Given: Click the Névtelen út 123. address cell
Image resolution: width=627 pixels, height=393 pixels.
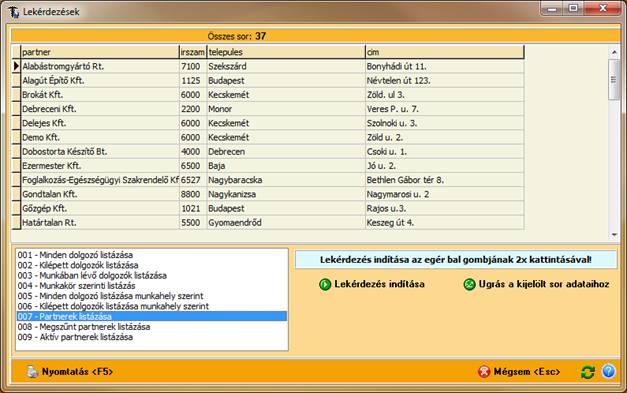Looking at the screenshot, I should tap(445, 80).
